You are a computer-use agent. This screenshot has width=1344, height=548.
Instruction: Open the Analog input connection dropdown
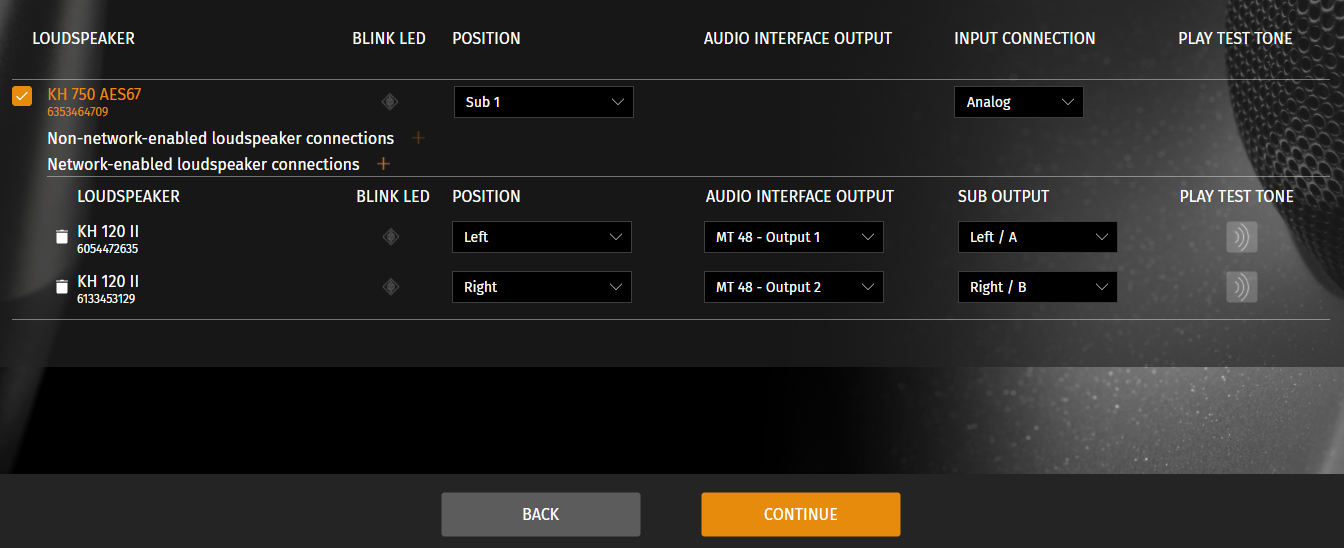click(1018, 102)
